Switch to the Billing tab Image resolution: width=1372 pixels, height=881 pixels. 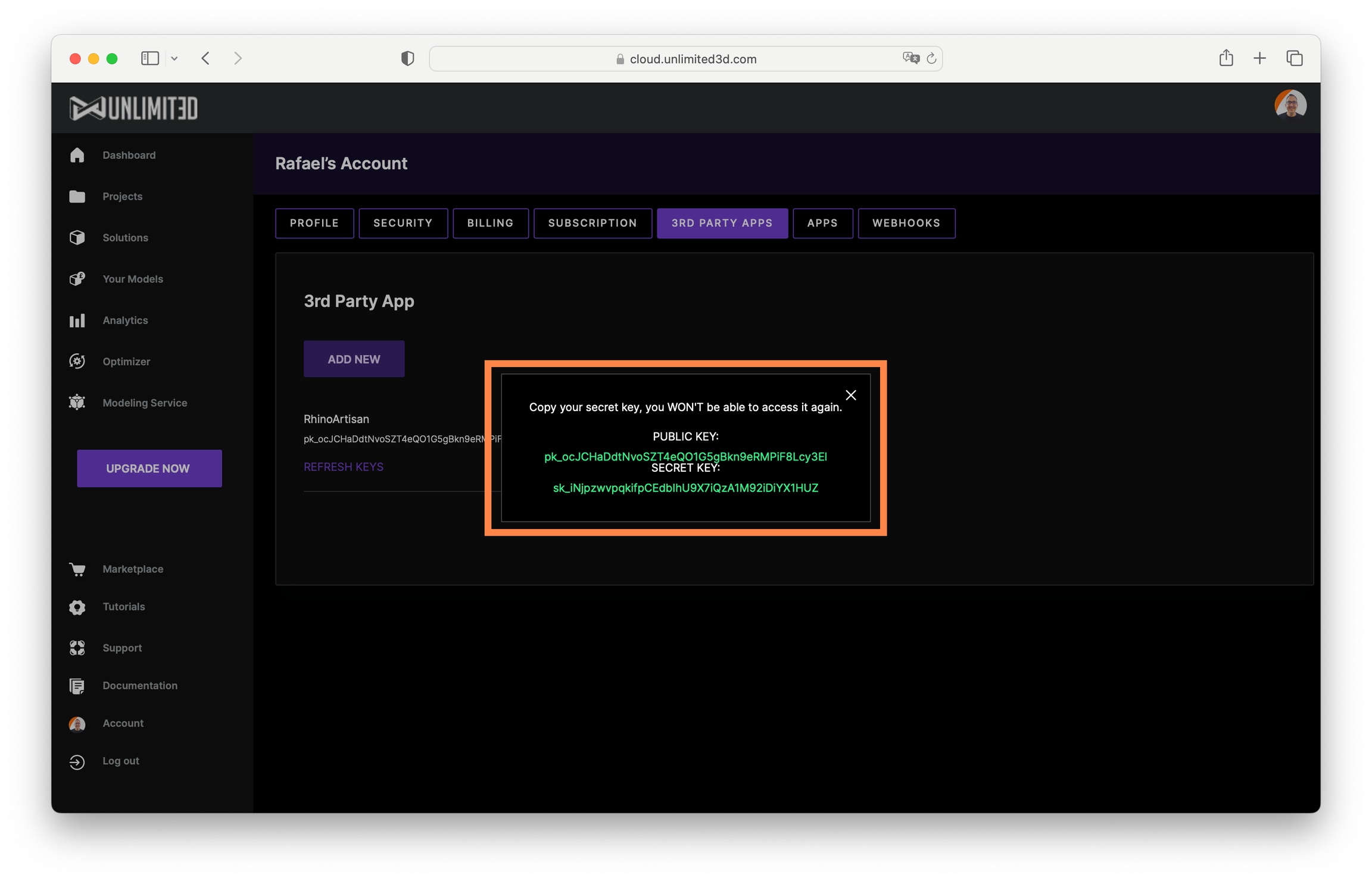pyautogui.click(x=491, y=223)
